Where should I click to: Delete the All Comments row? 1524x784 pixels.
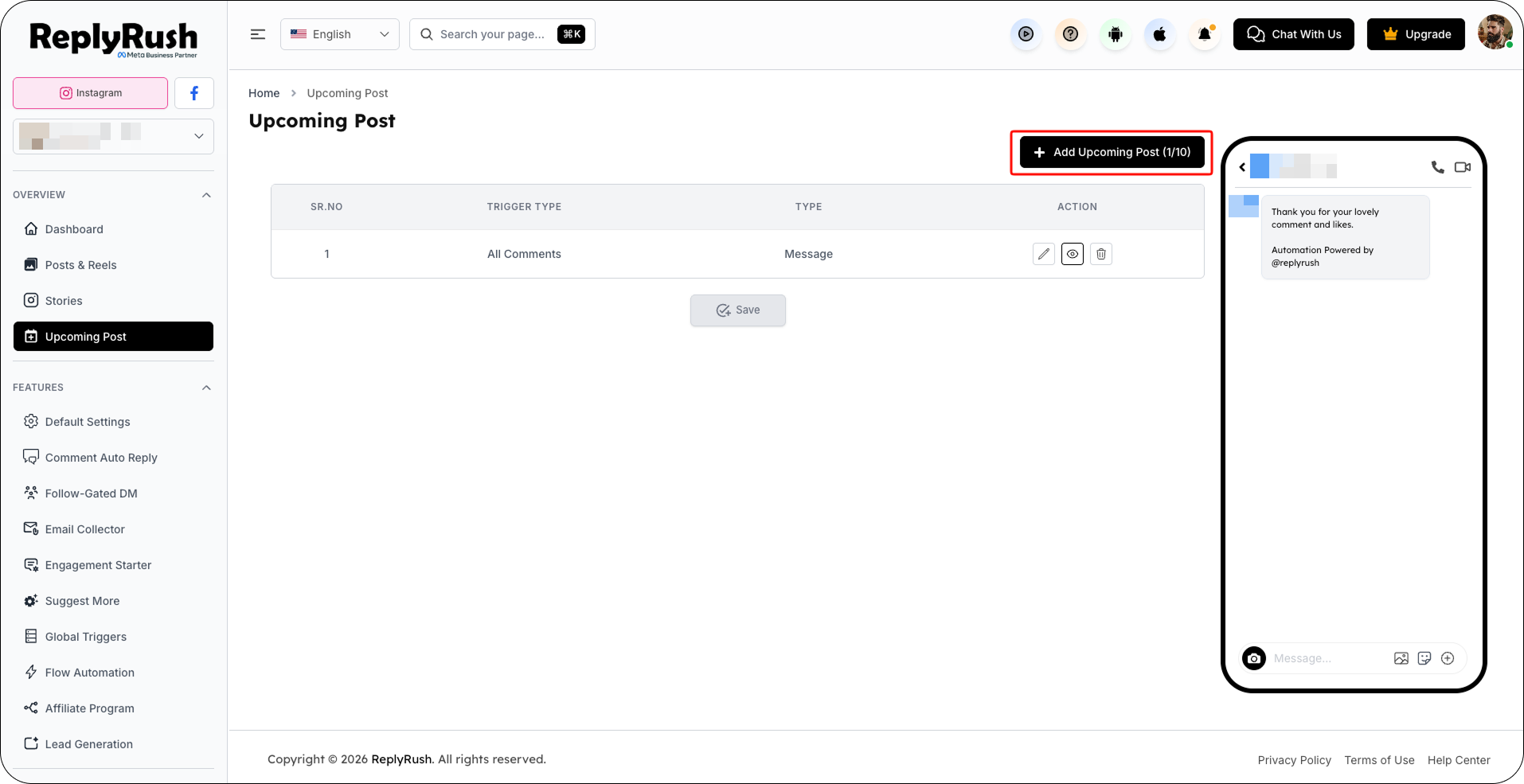click(x=1101, y=254)
